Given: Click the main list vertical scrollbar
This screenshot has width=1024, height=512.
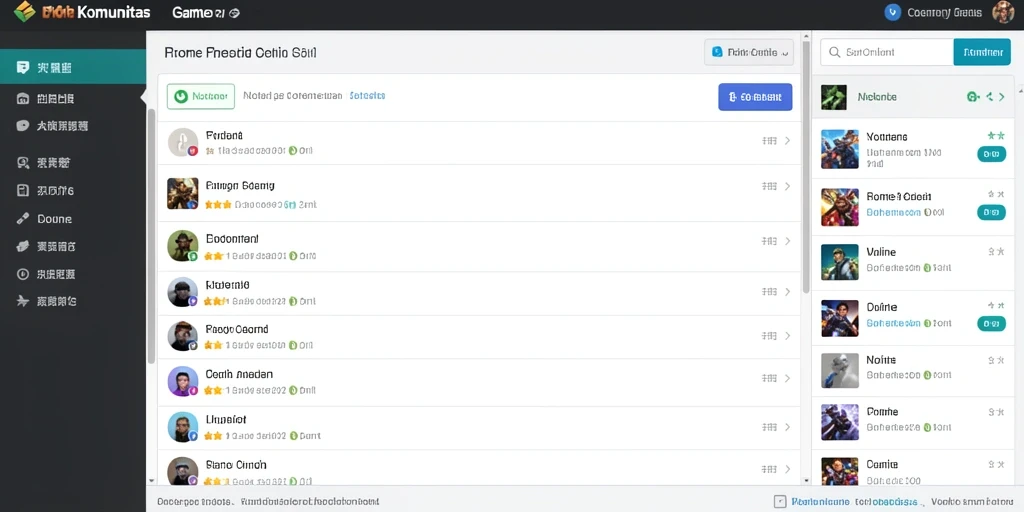Looking at the screenshot, I should pos(806,167).
